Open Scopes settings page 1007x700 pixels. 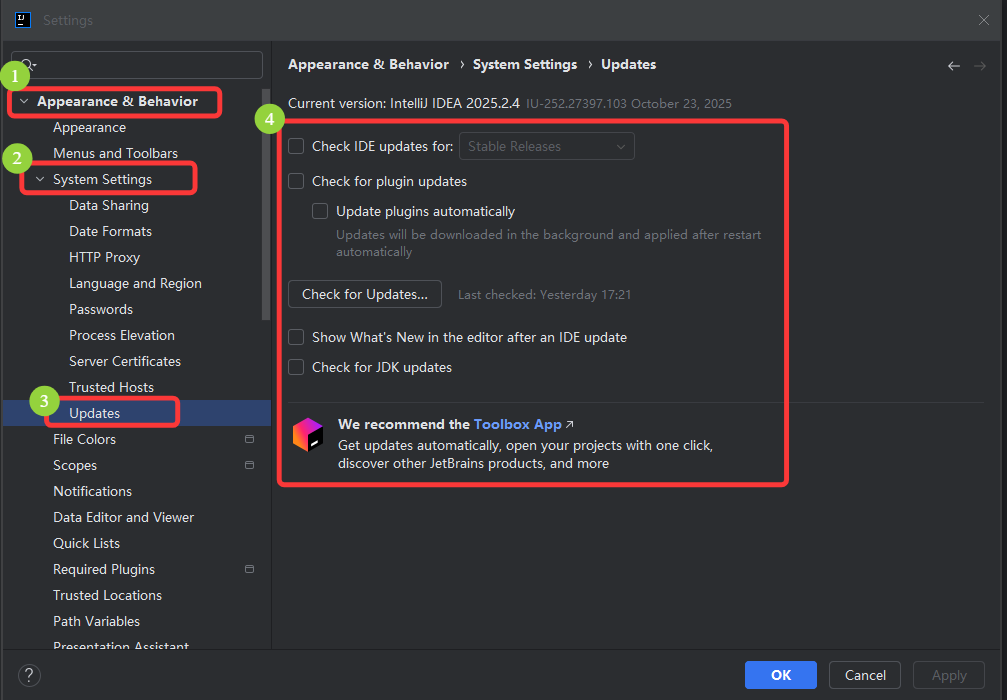tap(75, 465)
